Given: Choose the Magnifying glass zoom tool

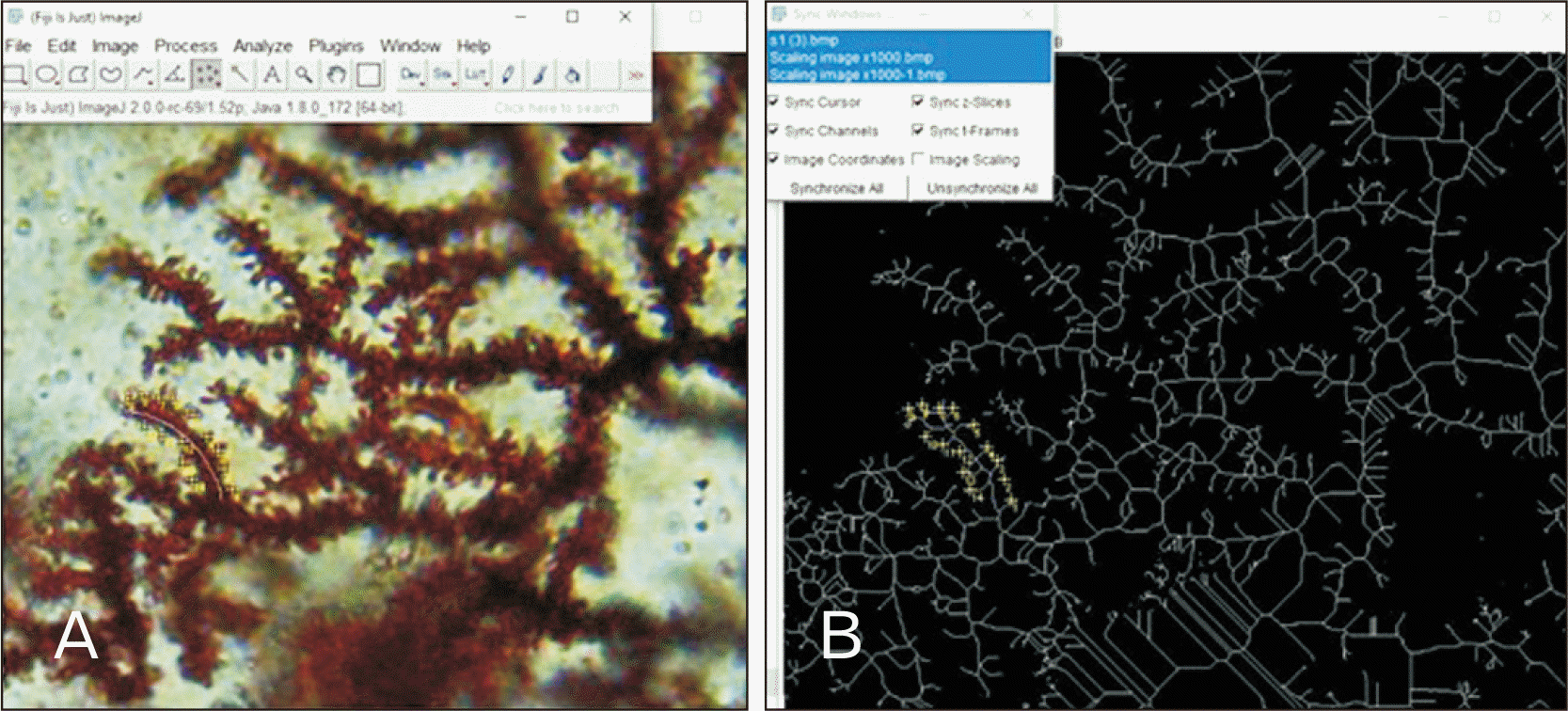Looking at the screenshot, I should [x=304, y=74].
